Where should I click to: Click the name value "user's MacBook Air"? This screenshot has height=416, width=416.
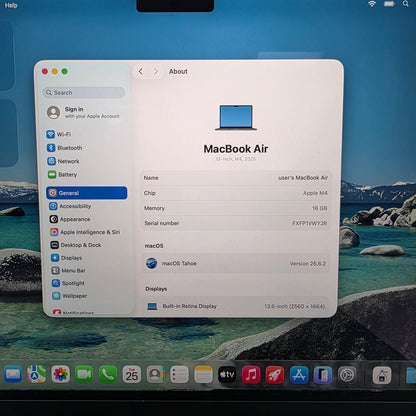(x=303, y=178)
